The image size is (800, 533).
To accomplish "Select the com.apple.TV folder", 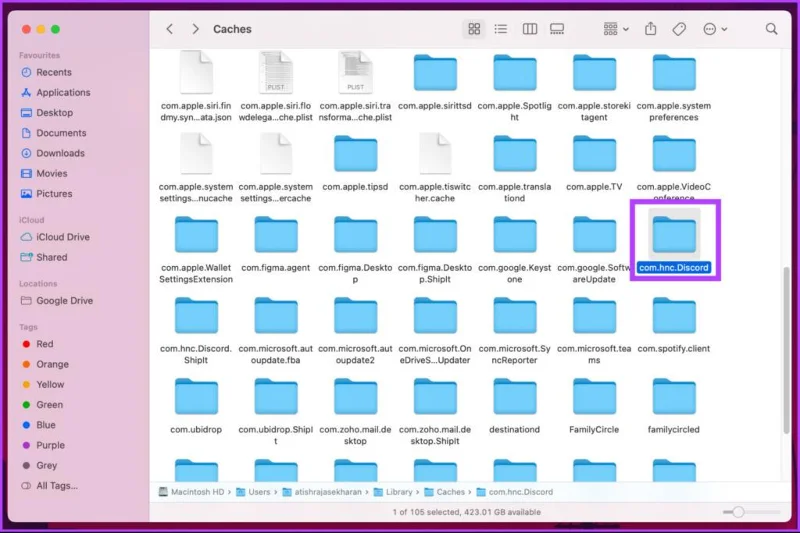I will pyautogui.click(x=594, y=163).
